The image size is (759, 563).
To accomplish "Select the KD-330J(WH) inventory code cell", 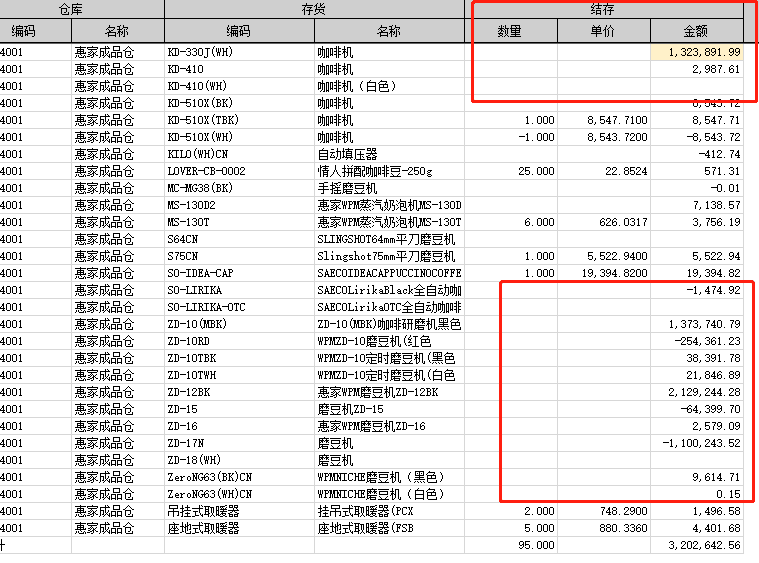I will click(x=239, y=52).
